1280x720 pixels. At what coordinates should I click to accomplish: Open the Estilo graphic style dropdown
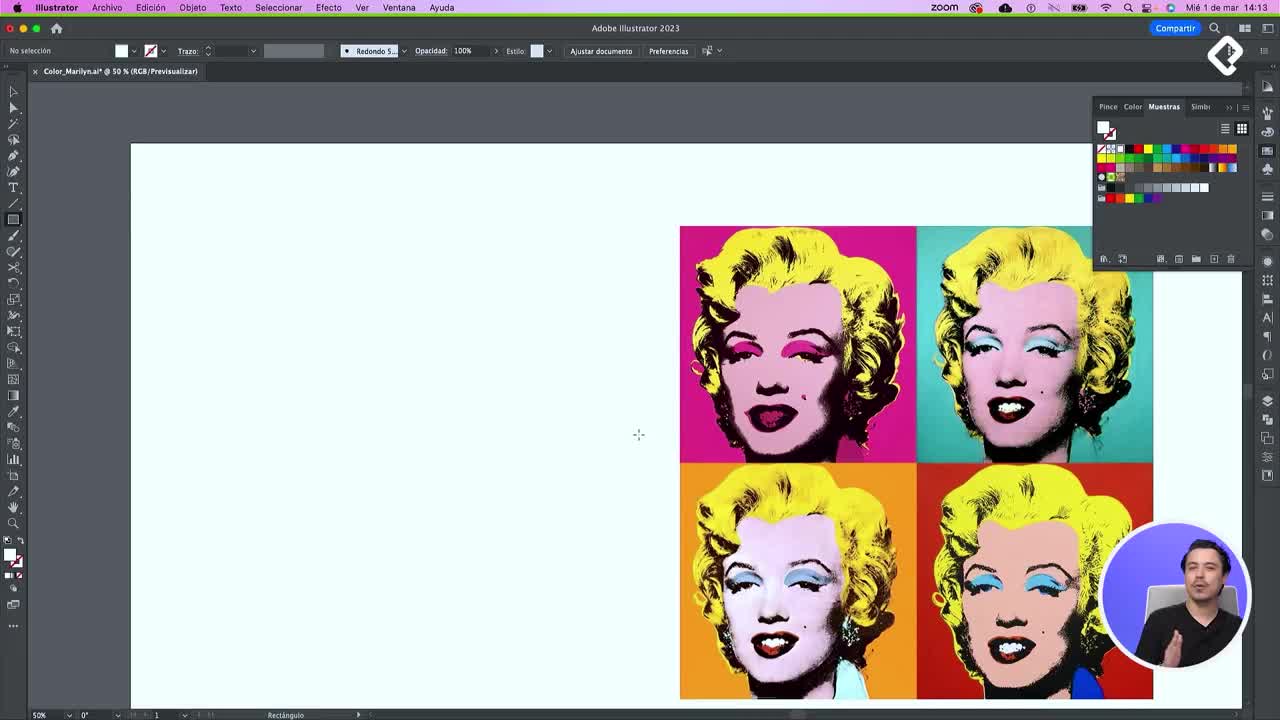[549, 51]
